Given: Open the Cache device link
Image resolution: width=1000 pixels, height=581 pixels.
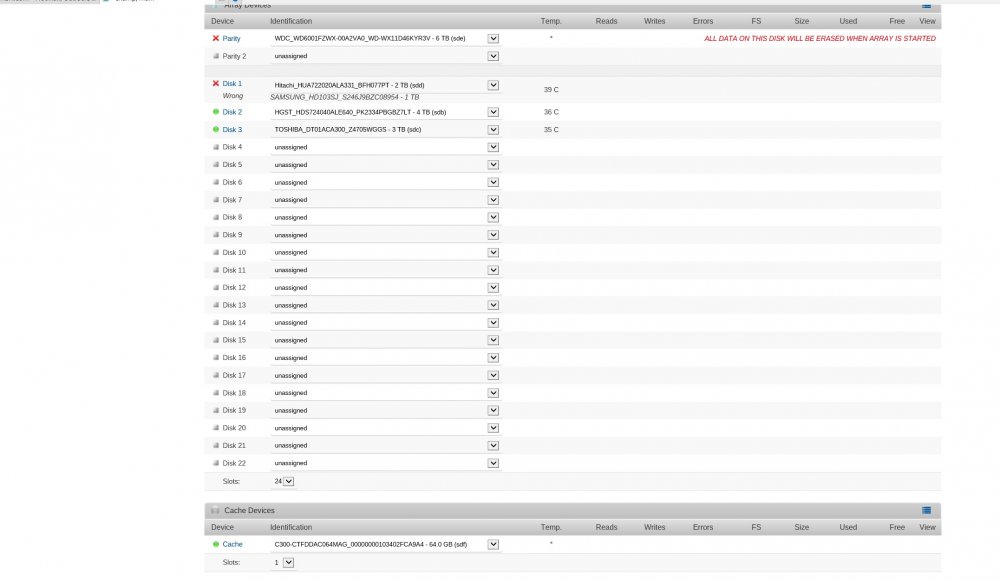Looking at the screenshot, I should pos(232,544).
